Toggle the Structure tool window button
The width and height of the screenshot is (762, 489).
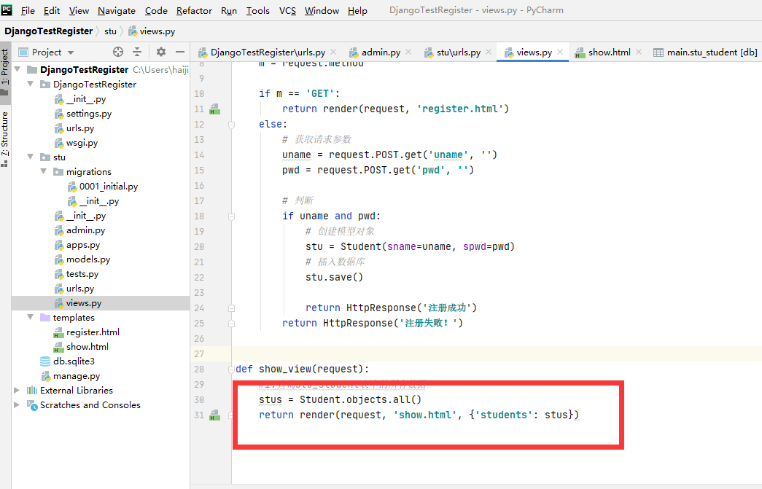[x=5, y=139]
